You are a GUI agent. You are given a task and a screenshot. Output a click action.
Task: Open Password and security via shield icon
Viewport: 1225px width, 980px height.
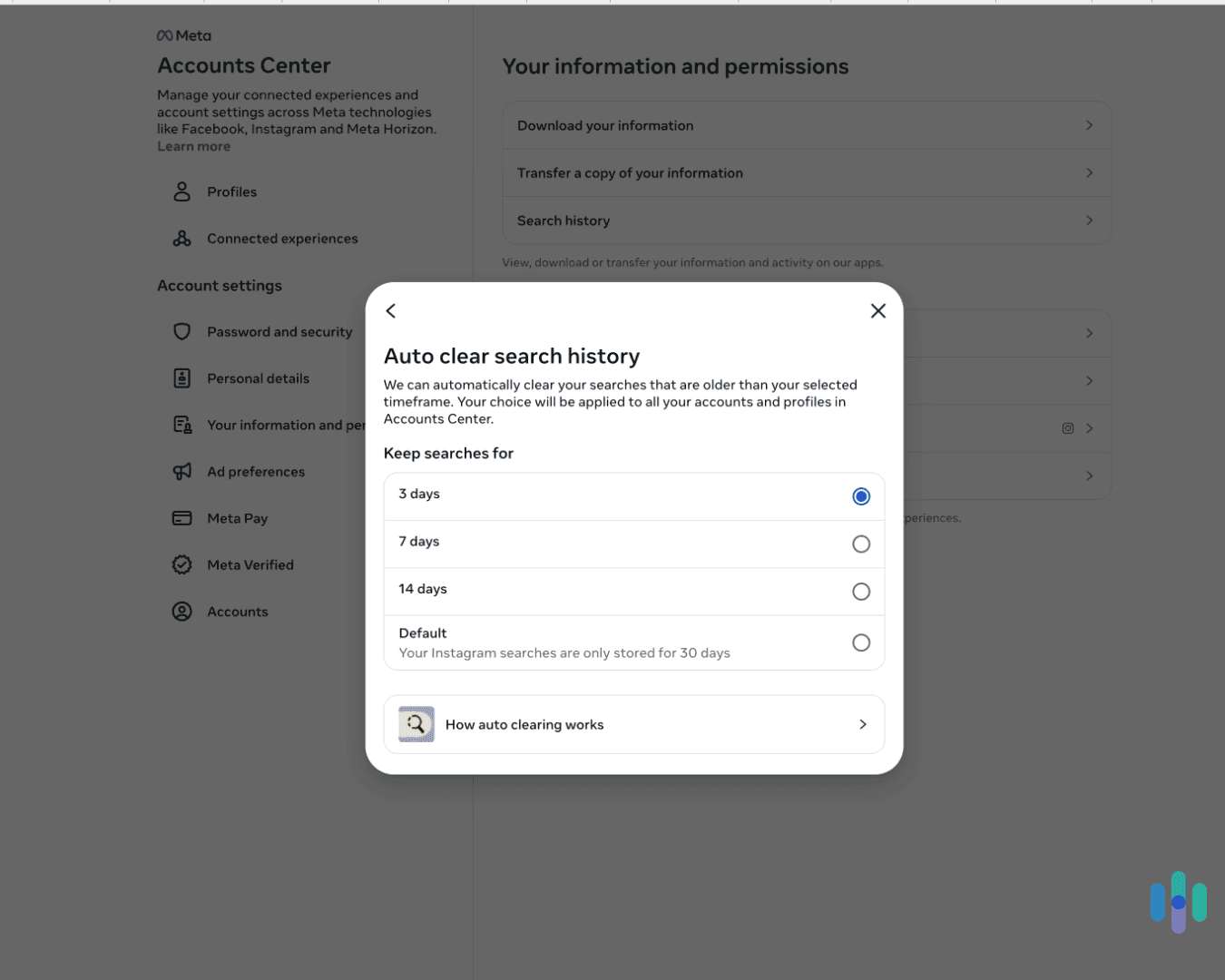coord(181,331)
